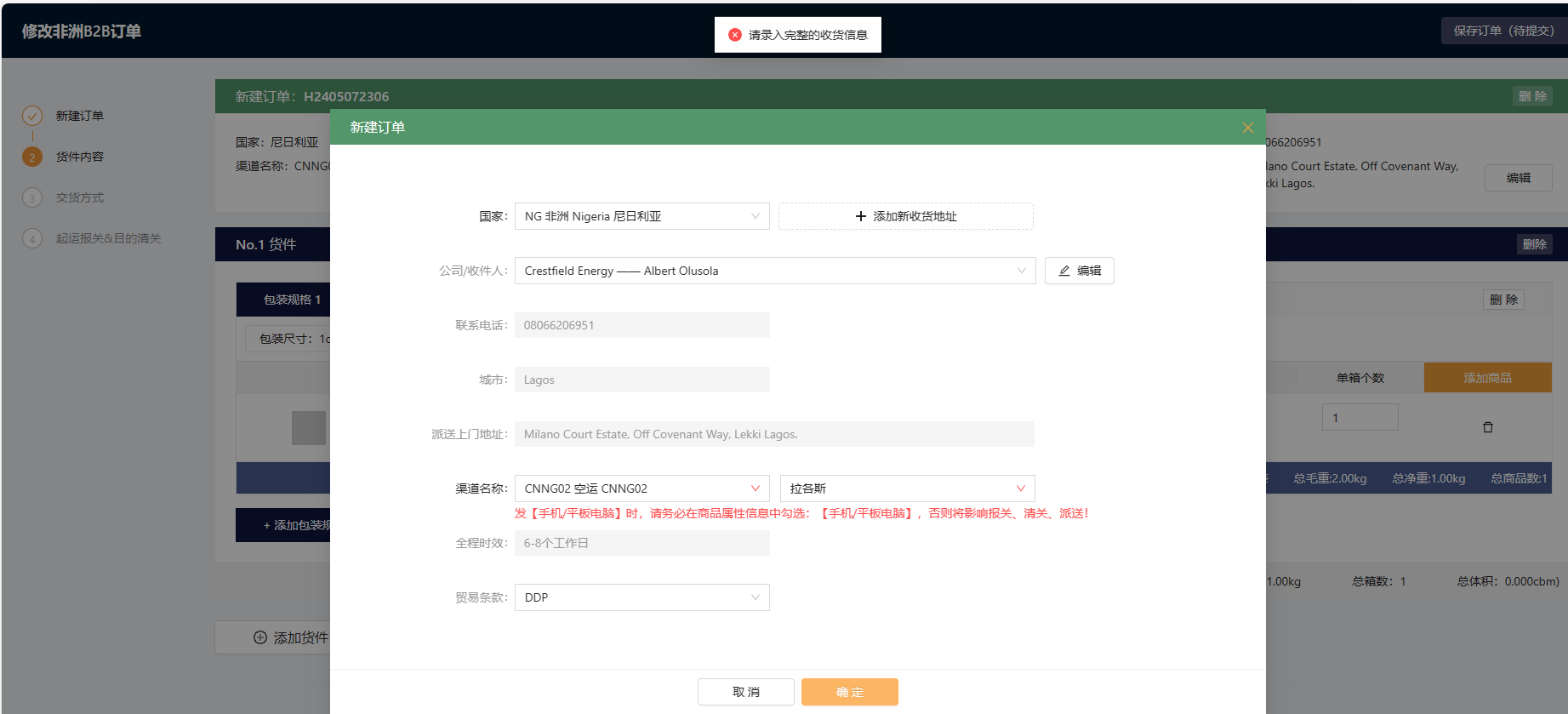This screenshot has width=1568, height=714.
Task: Click step 2 货件内容 circle icon
Action: point(32,157)
